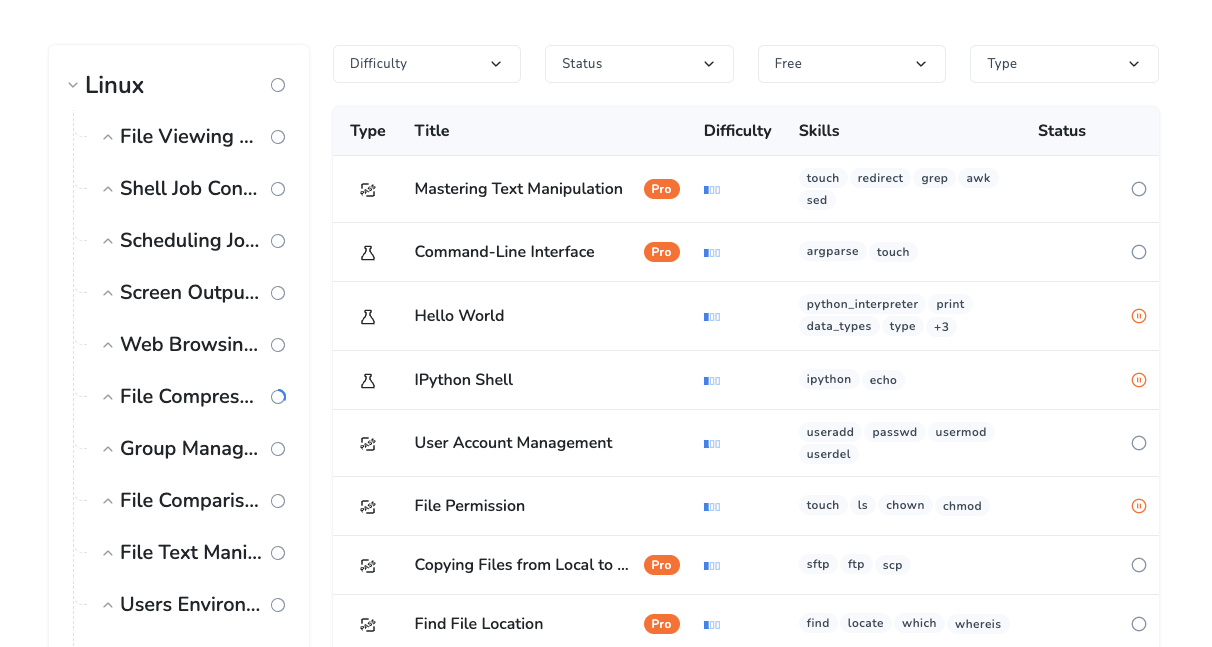Click the type icon beside User Account Management

point(367,443)
